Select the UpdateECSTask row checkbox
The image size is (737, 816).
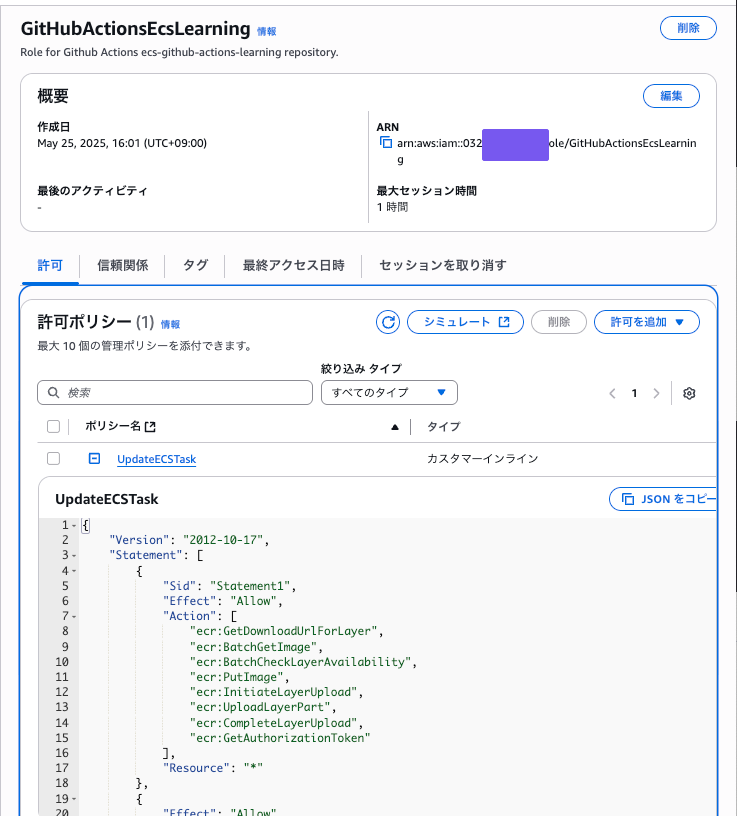tap(56, 460)
